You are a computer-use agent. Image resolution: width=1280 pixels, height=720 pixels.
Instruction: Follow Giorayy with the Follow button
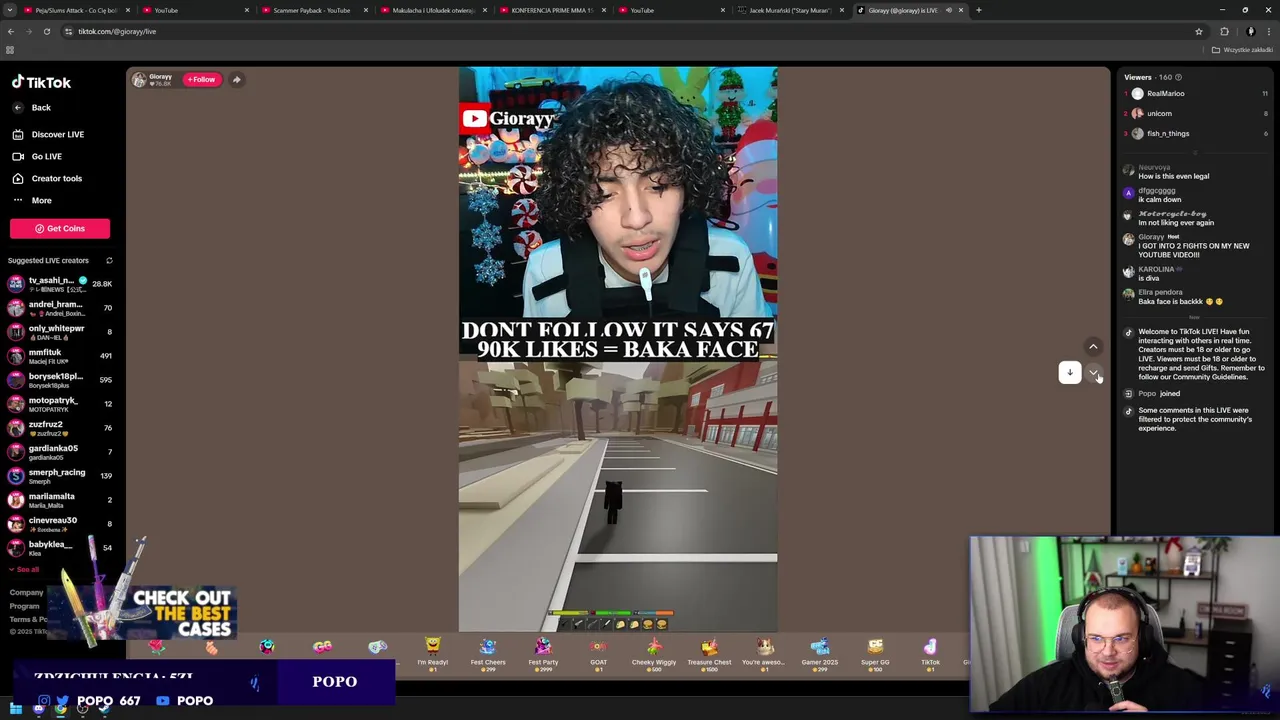pyautogui.click(x=201, y=79)
